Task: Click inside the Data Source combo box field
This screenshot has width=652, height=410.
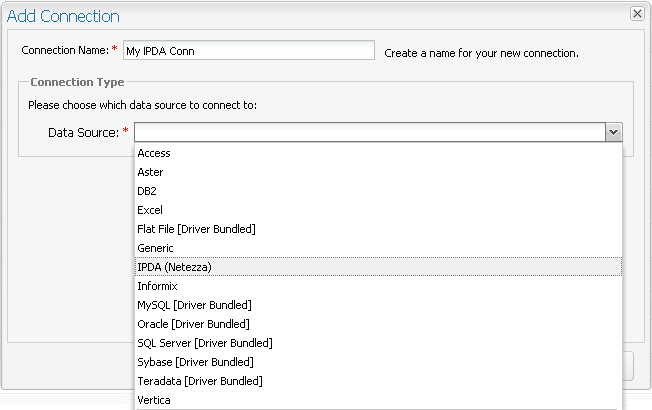Action: coord(370,132)
